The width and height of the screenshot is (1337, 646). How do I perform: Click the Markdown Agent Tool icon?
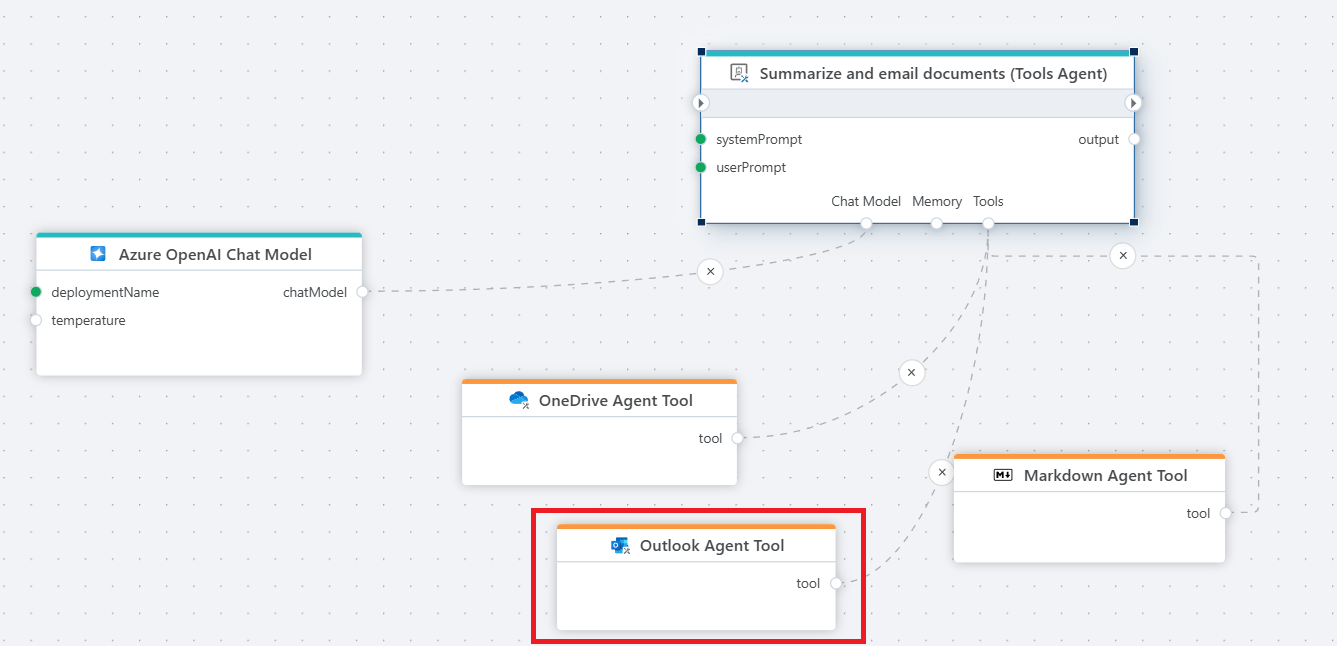coord(1003,475)
